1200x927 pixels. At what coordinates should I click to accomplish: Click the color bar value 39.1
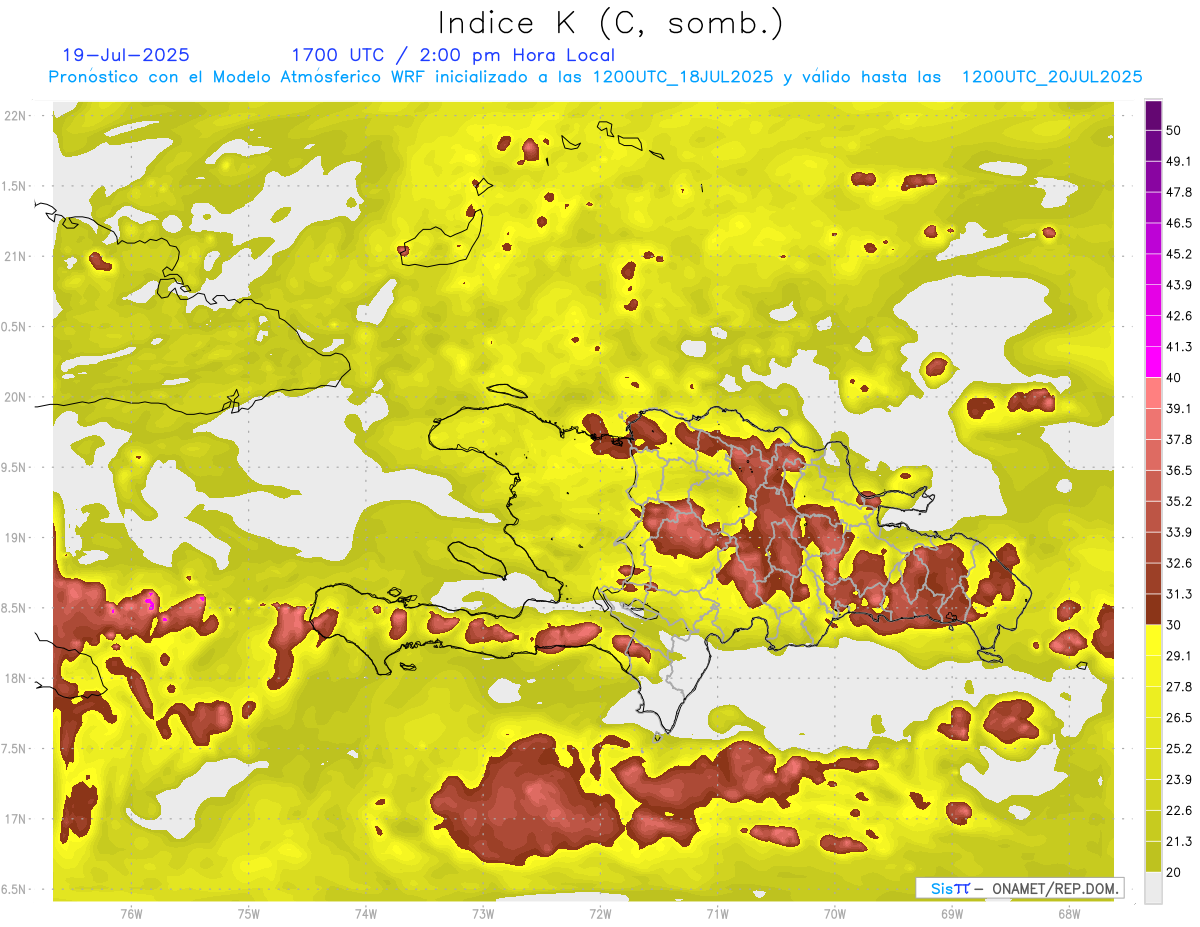point(1179,408)
